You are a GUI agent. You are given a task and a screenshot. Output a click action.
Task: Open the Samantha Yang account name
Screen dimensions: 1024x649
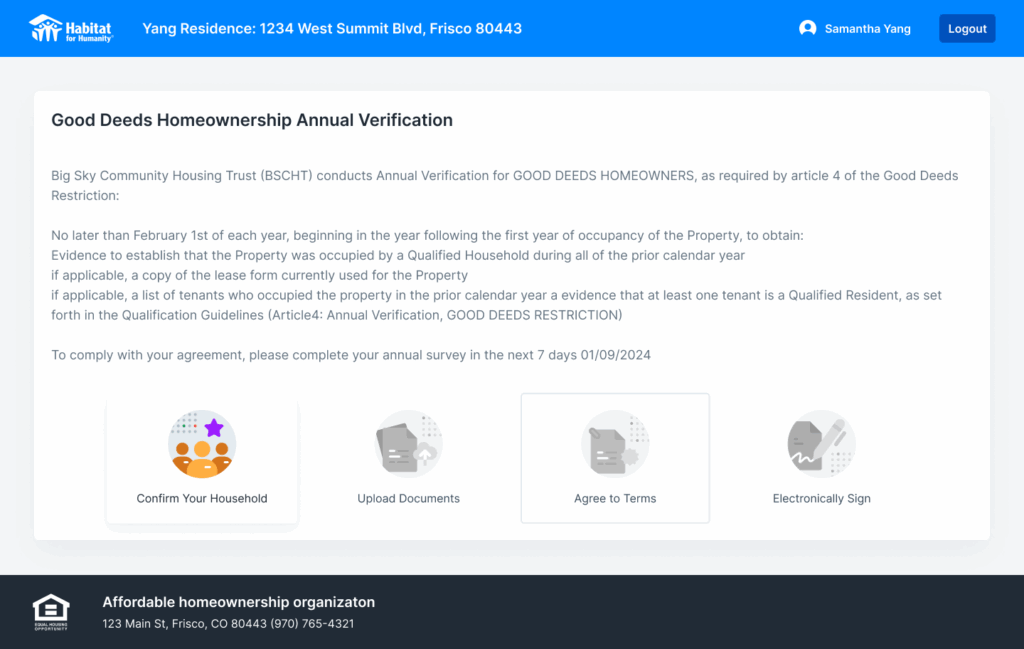(x=867, y=29)
